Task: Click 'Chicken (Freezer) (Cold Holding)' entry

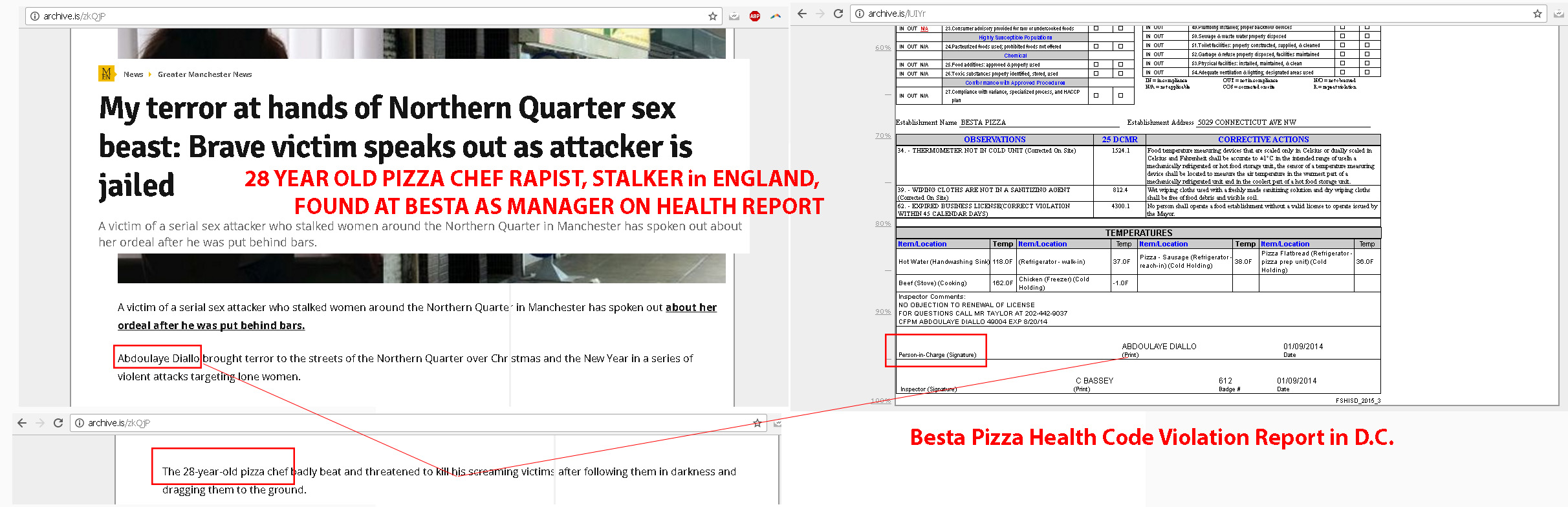Action: [1054, 283]
